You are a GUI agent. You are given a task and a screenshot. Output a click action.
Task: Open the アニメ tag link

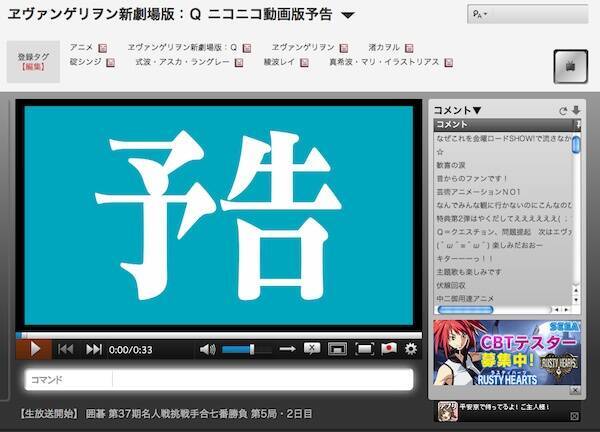tap(82, 47)
